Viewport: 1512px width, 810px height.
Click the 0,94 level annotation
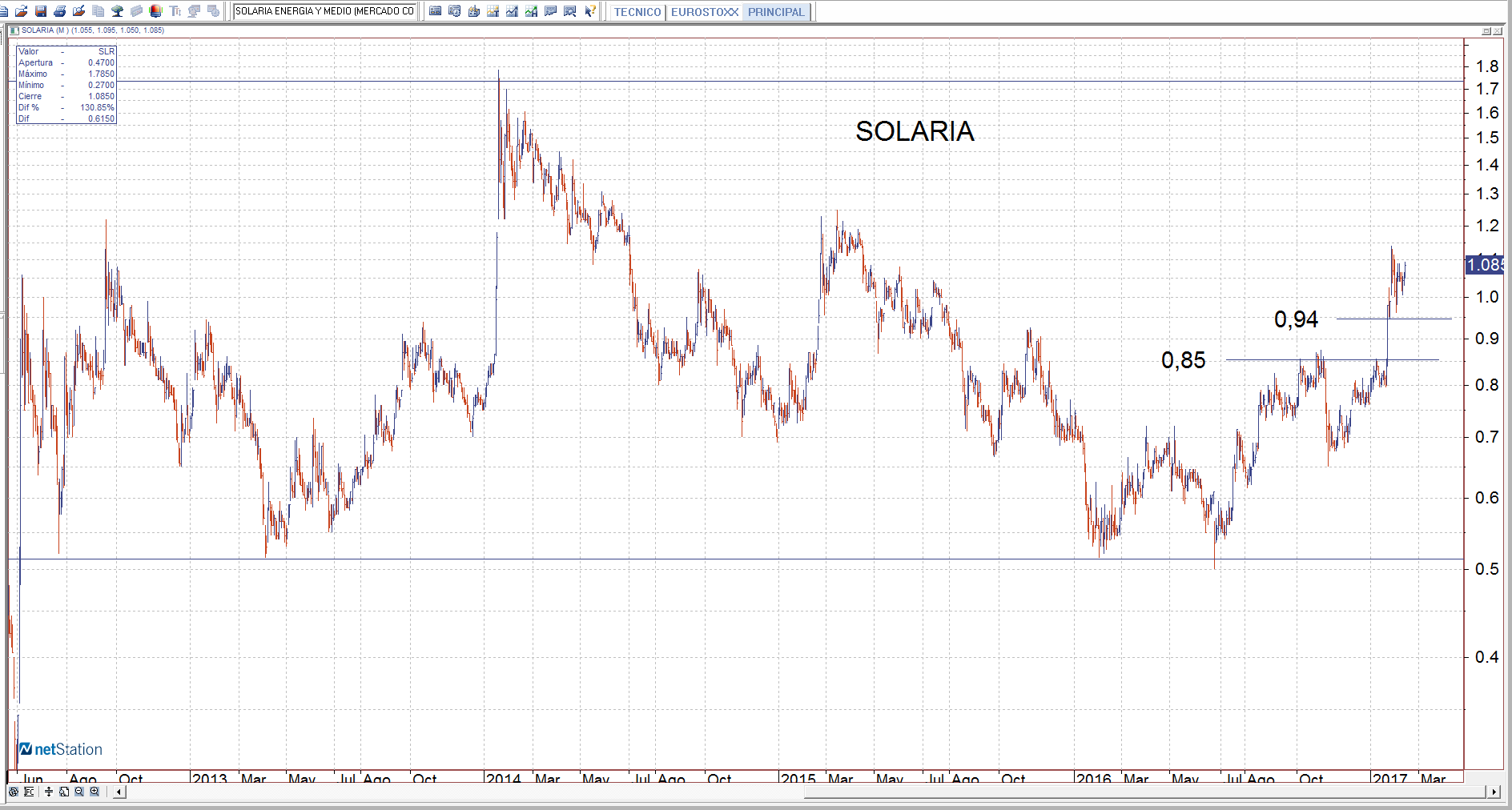click(1296, 319)
